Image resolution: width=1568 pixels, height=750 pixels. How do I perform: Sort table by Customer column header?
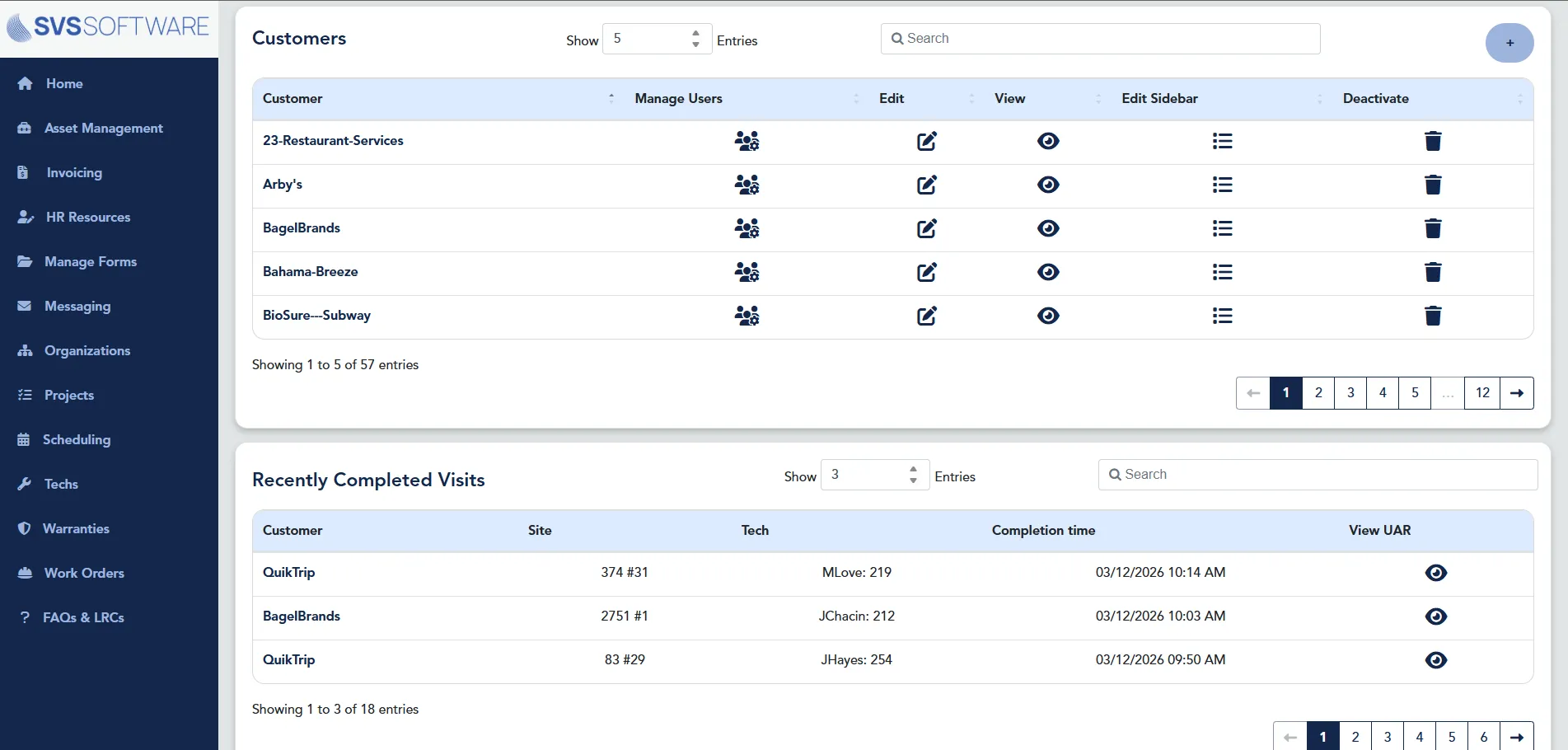click(x=438, y=99)
